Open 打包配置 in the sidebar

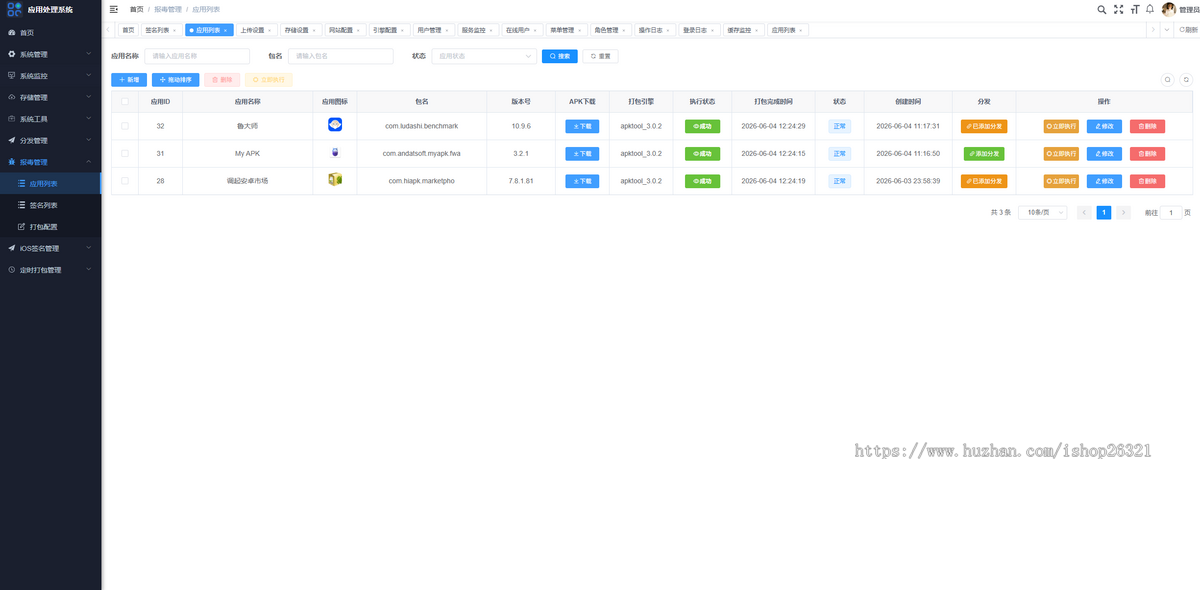point(50,227)
